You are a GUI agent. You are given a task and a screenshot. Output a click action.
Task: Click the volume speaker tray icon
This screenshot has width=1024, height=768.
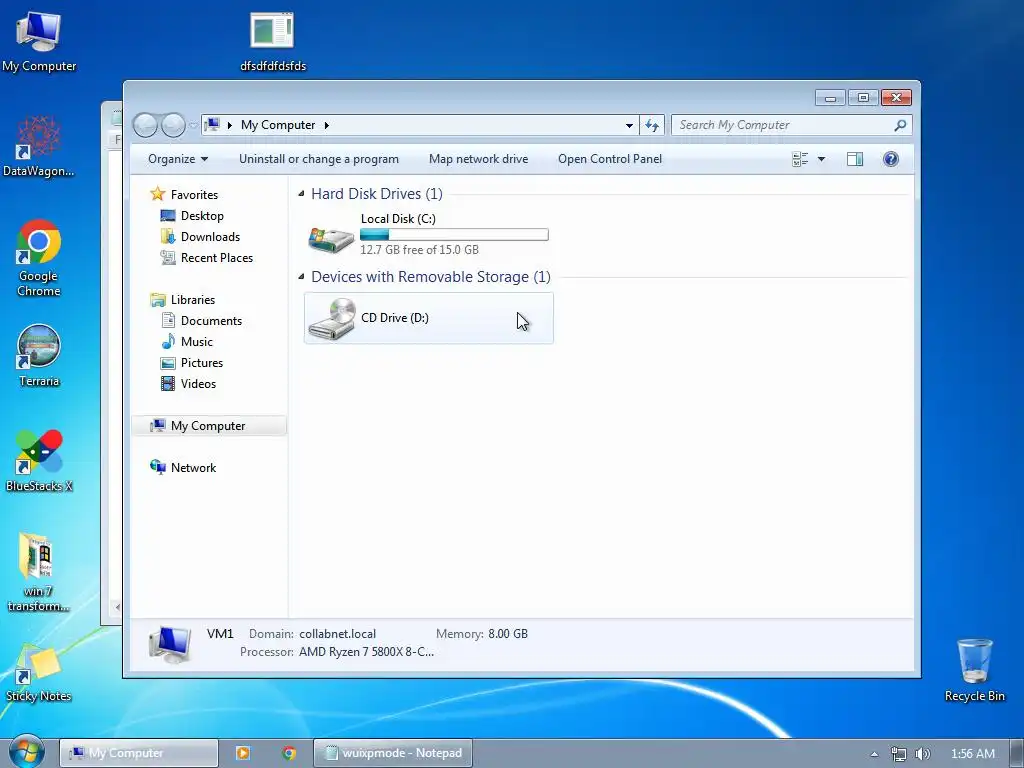(922, 754)
